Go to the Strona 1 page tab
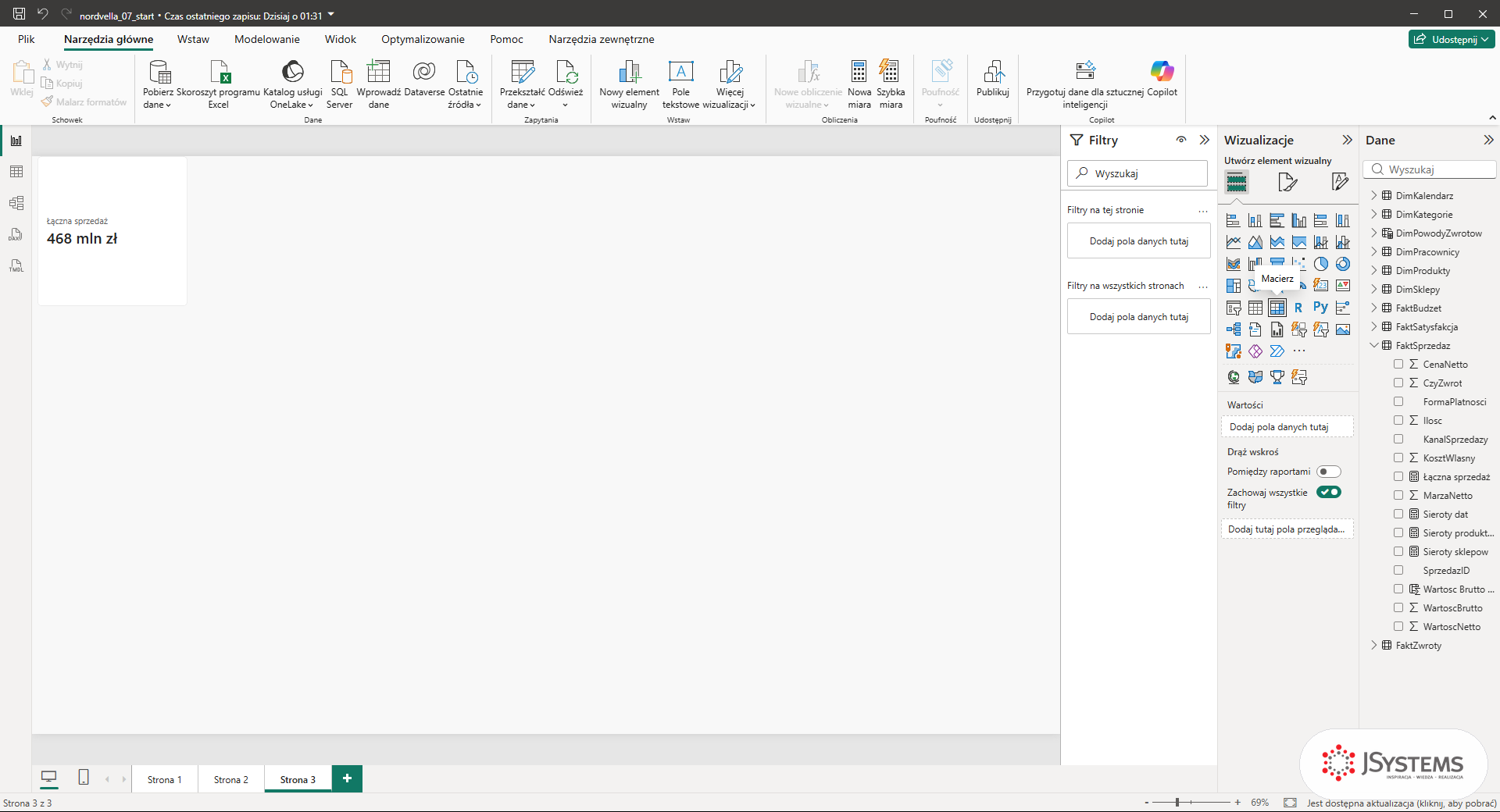This screenshot has width=1500, height=812. point(165,779)
